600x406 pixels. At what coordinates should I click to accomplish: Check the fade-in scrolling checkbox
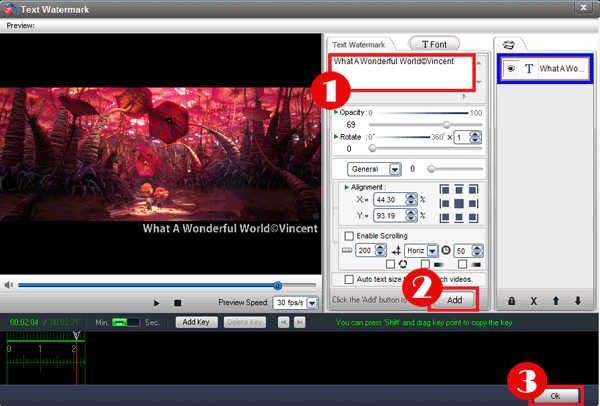pos(425,264)
